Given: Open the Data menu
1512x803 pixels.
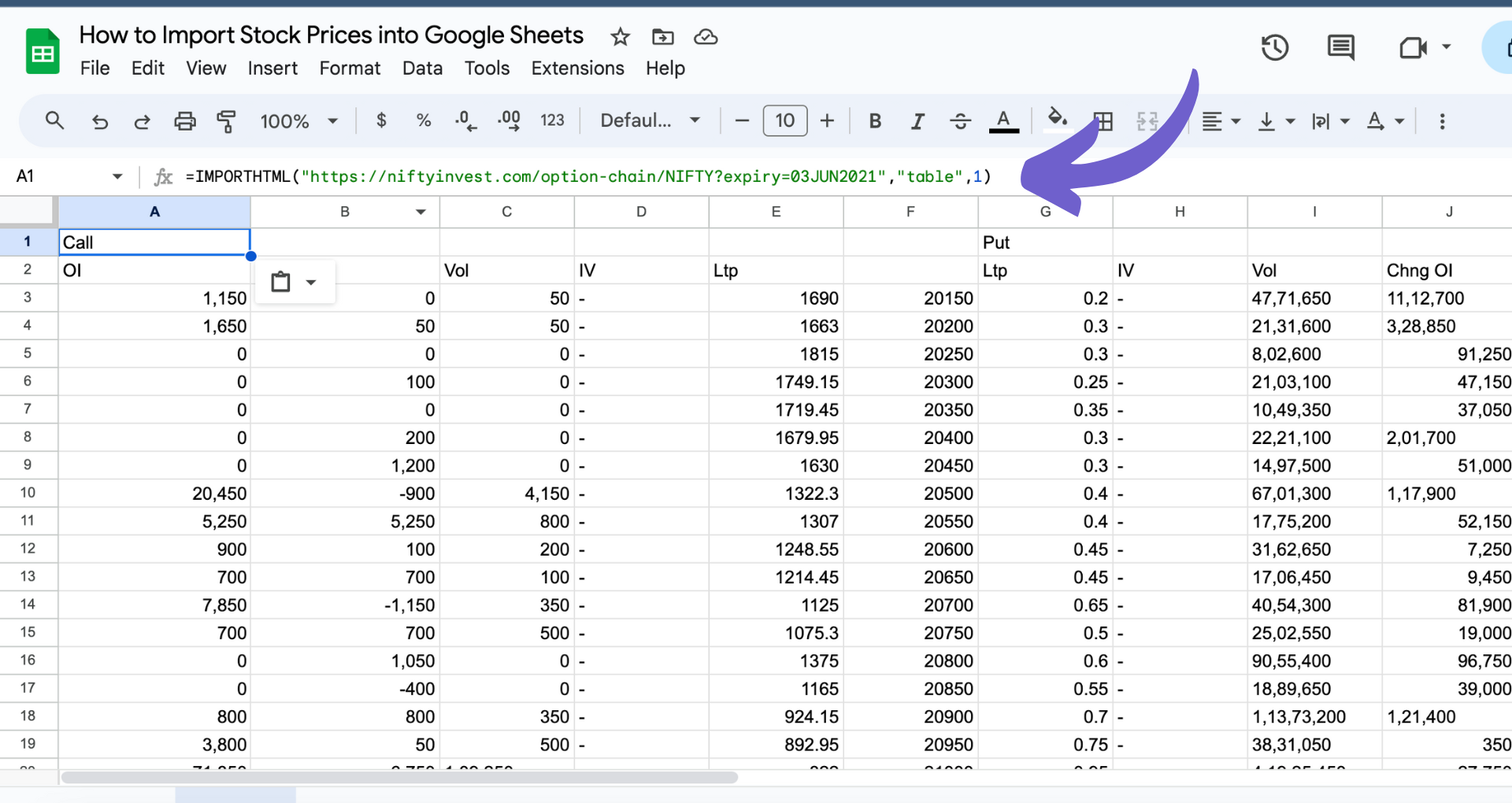Looking at the screenshot, I should [422, 68].
